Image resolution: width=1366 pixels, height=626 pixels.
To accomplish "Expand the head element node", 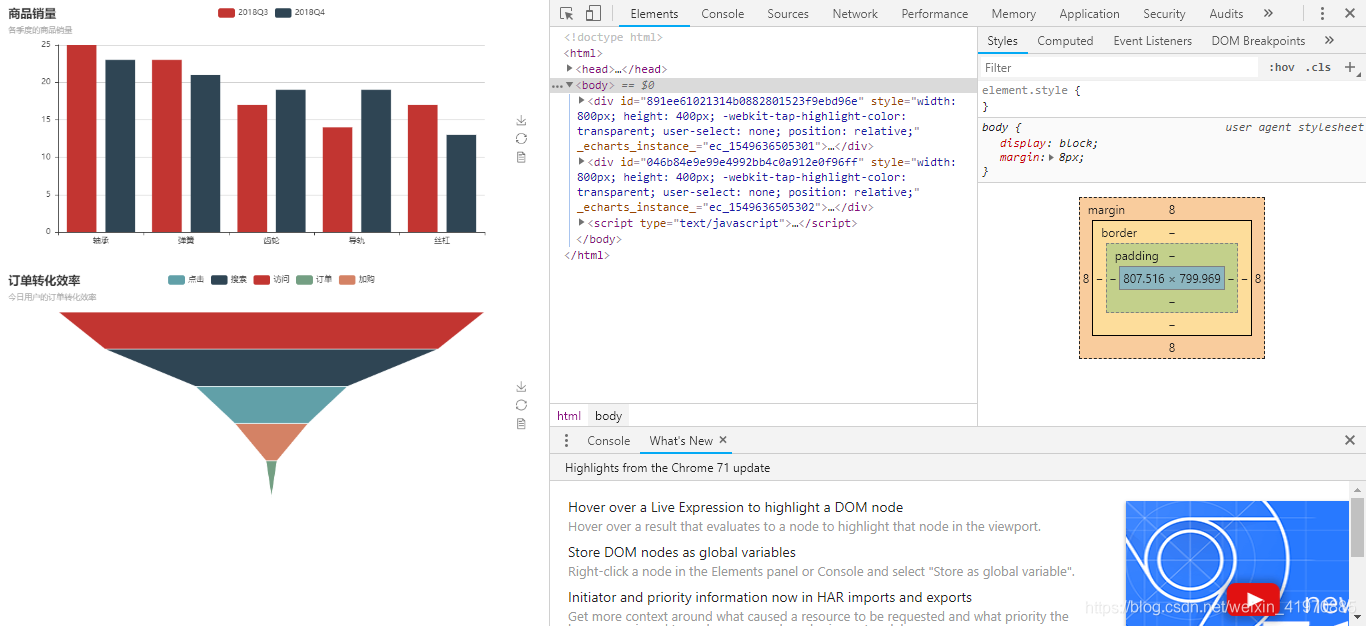I will point(570,69).
